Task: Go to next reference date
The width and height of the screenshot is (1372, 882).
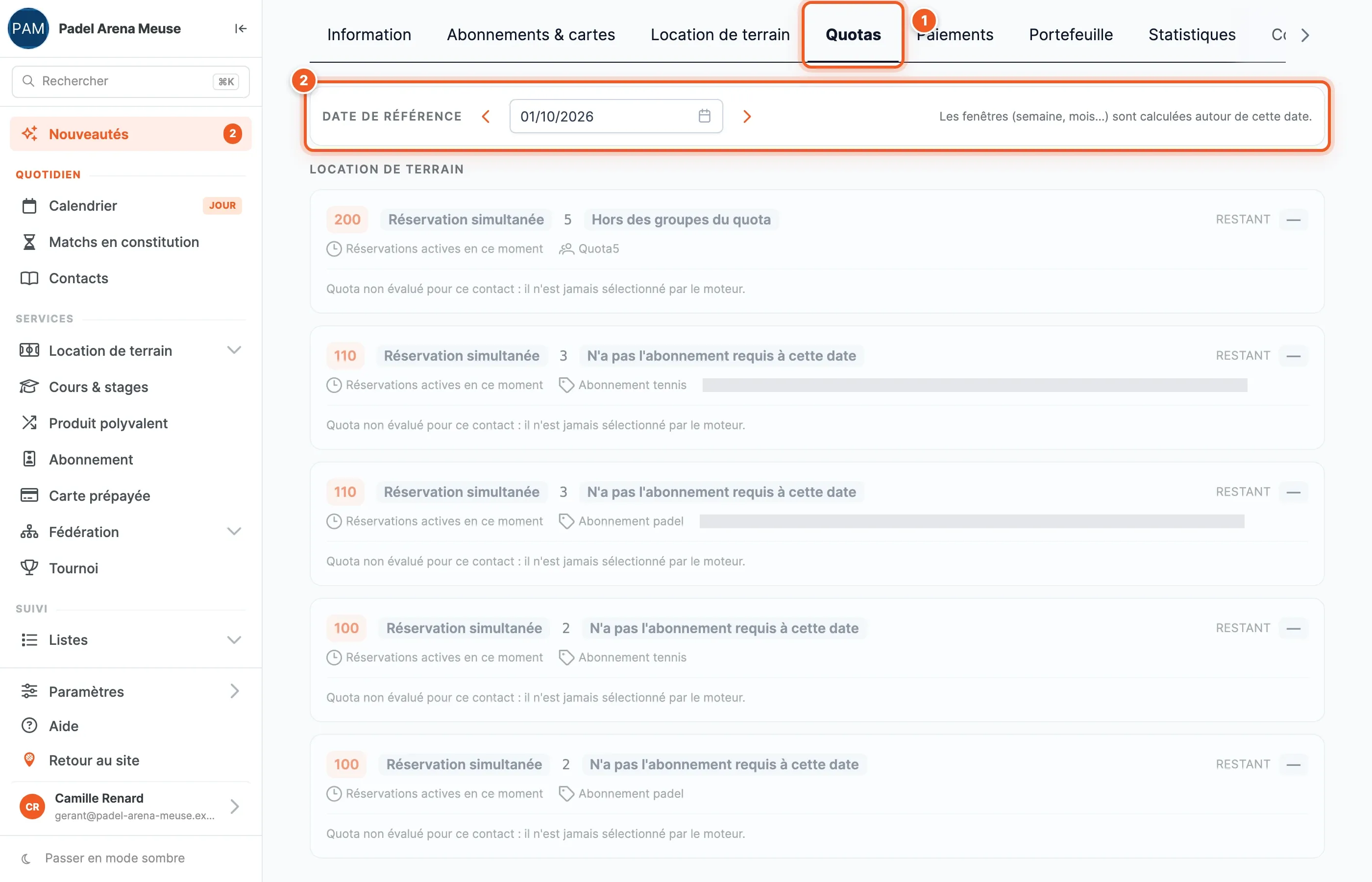Action: (x=747, y=116)
